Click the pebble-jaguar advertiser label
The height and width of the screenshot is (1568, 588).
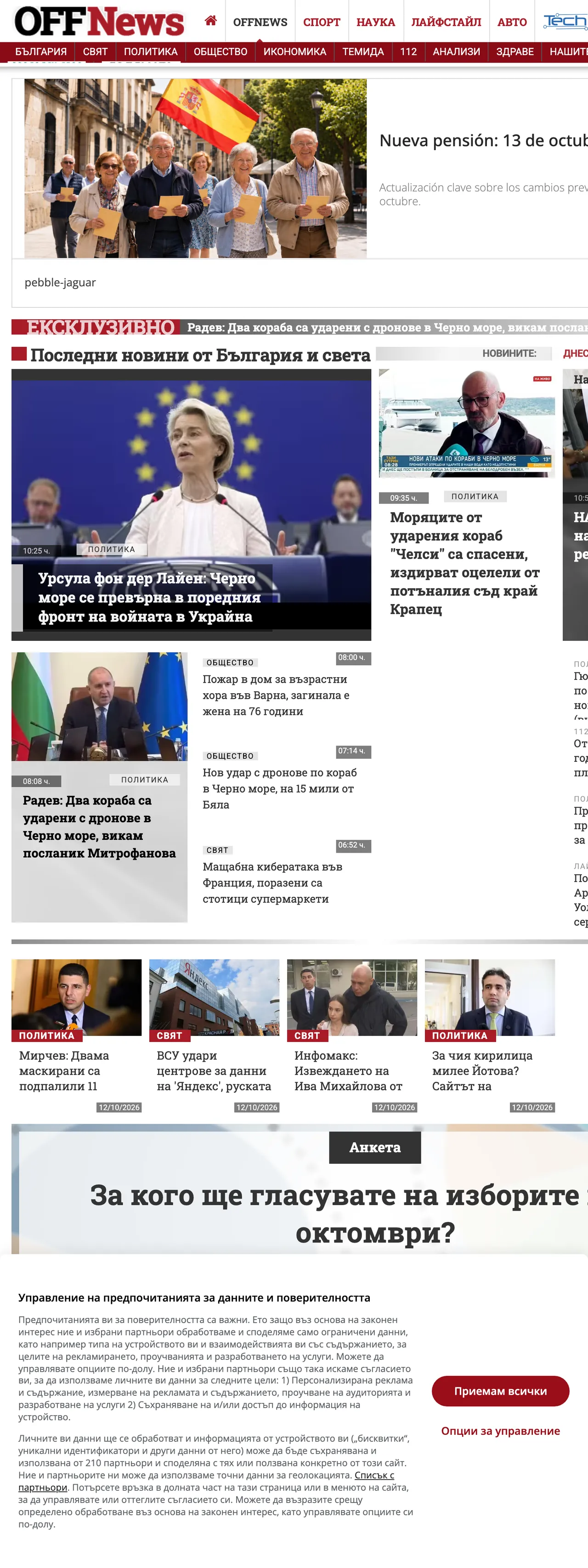tap(60, 283)
